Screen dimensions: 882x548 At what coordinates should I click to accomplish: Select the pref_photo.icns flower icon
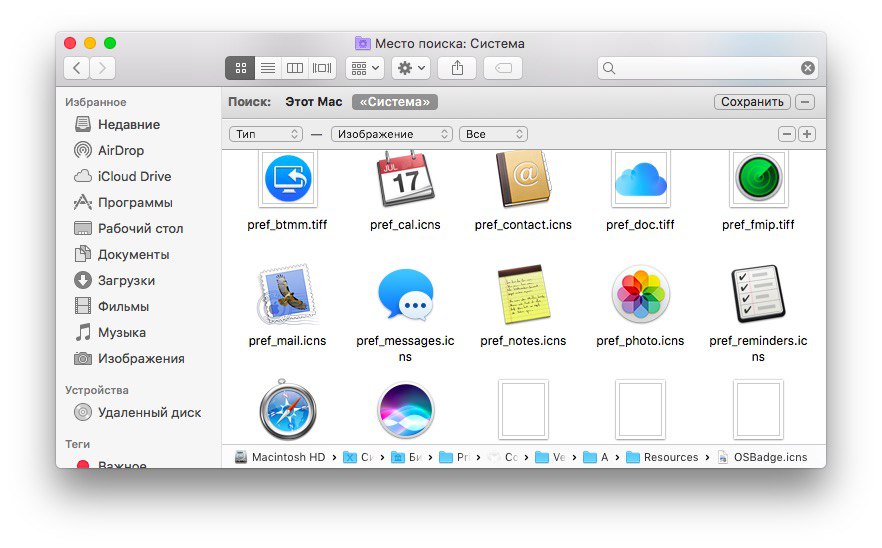pyautogui.click(x=641, y=294)
